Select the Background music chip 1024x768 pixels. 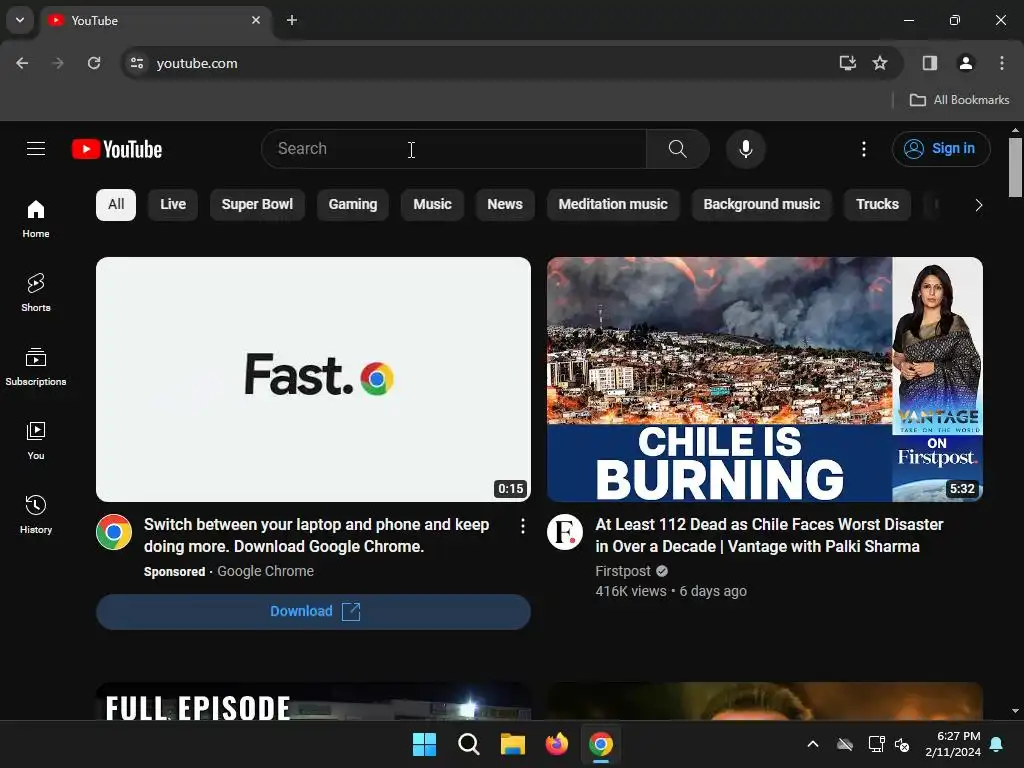(761, 204)
